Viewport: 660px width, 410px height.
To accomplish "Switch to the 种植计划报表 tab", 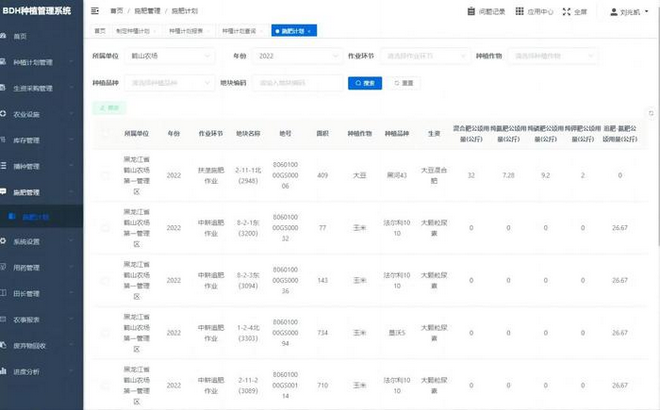I will 189,31.
